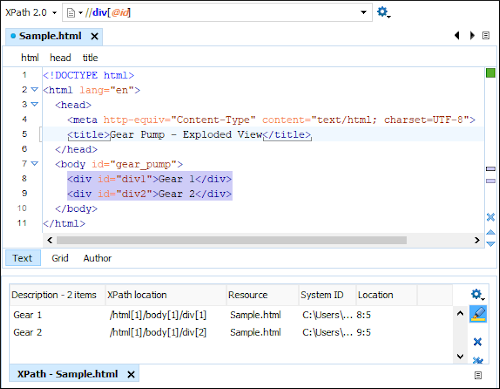Collapse the head element fold triangle
The image size is (500, 389).
pyautogui.click(x=34, y=104)
